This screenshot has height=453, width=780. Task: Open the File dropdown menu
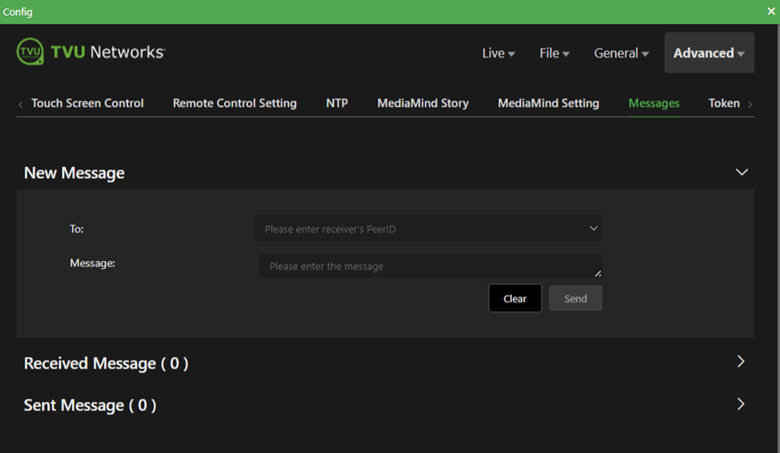tap(554, 53)
